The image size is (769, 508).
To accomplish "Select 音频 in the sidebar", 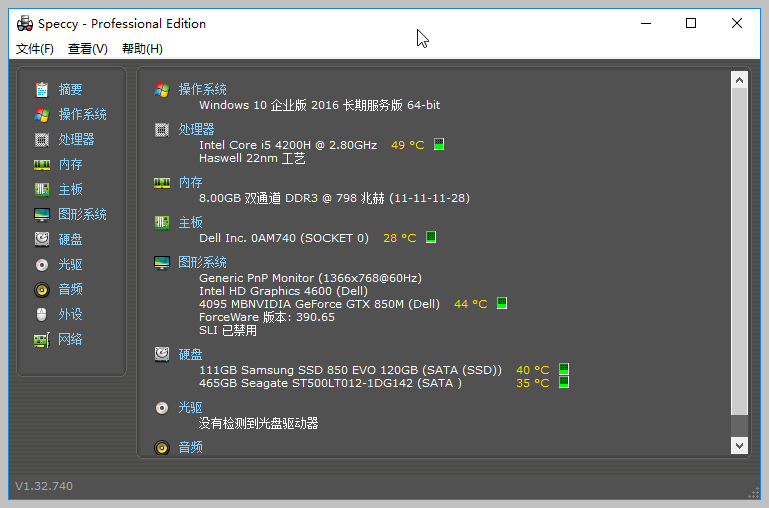I will (x=70, y=289).
